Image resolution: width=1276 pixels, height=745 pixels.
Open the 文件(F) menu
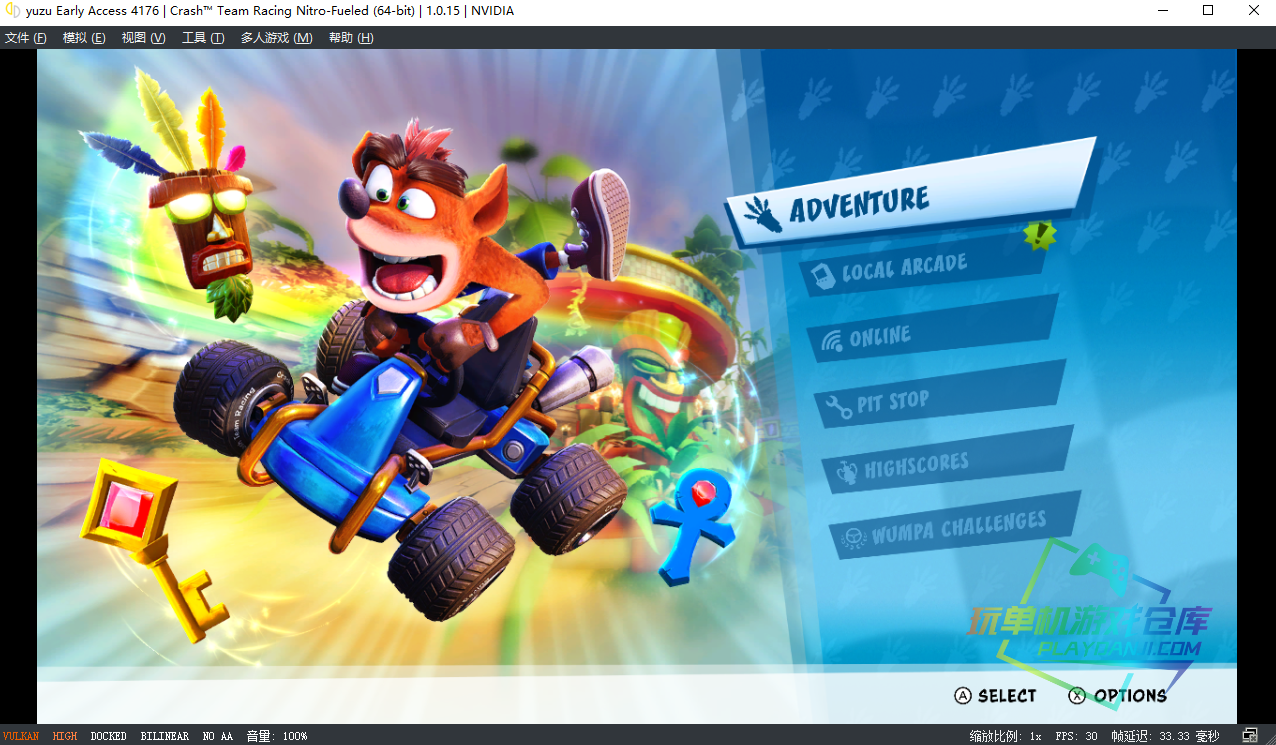click(x=26, y=38)
